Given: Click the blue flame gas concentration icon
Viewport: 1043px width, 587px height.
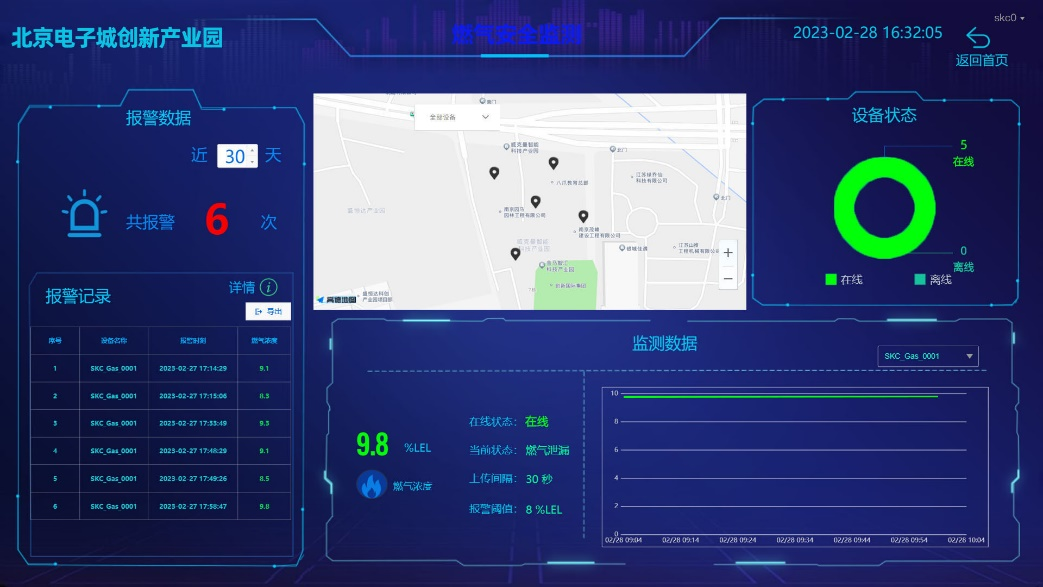Looking at the screenshot, I should (x=371, y=485).
